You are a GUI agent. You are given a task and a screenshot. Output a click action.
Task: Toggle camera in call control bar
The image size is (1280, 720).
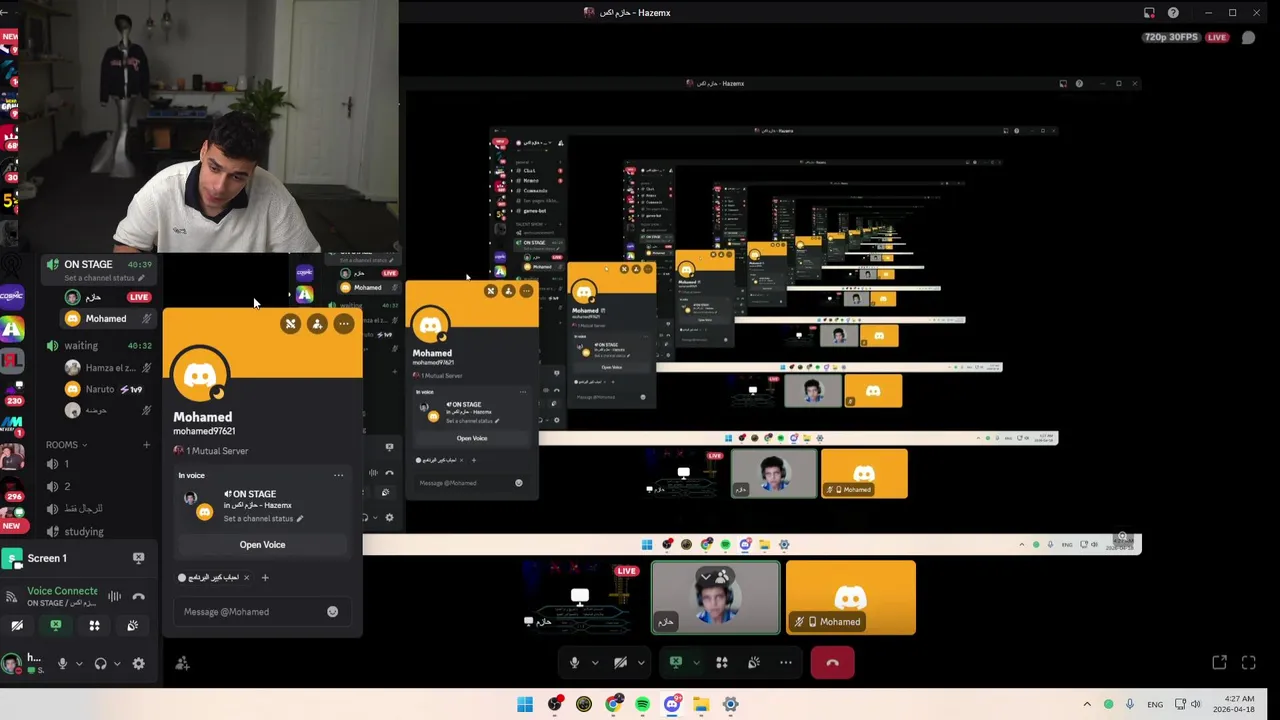tap(620, 662)
